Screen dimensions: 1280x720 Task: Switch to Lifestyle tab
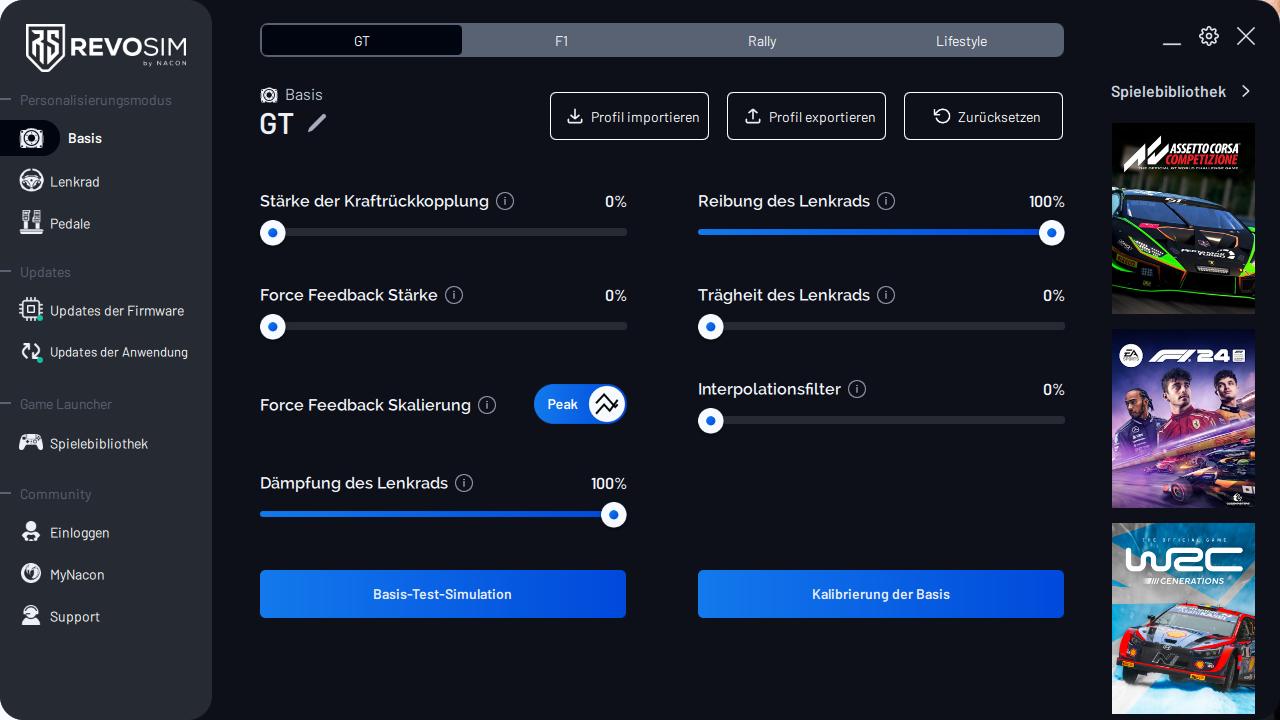point(961,41)
